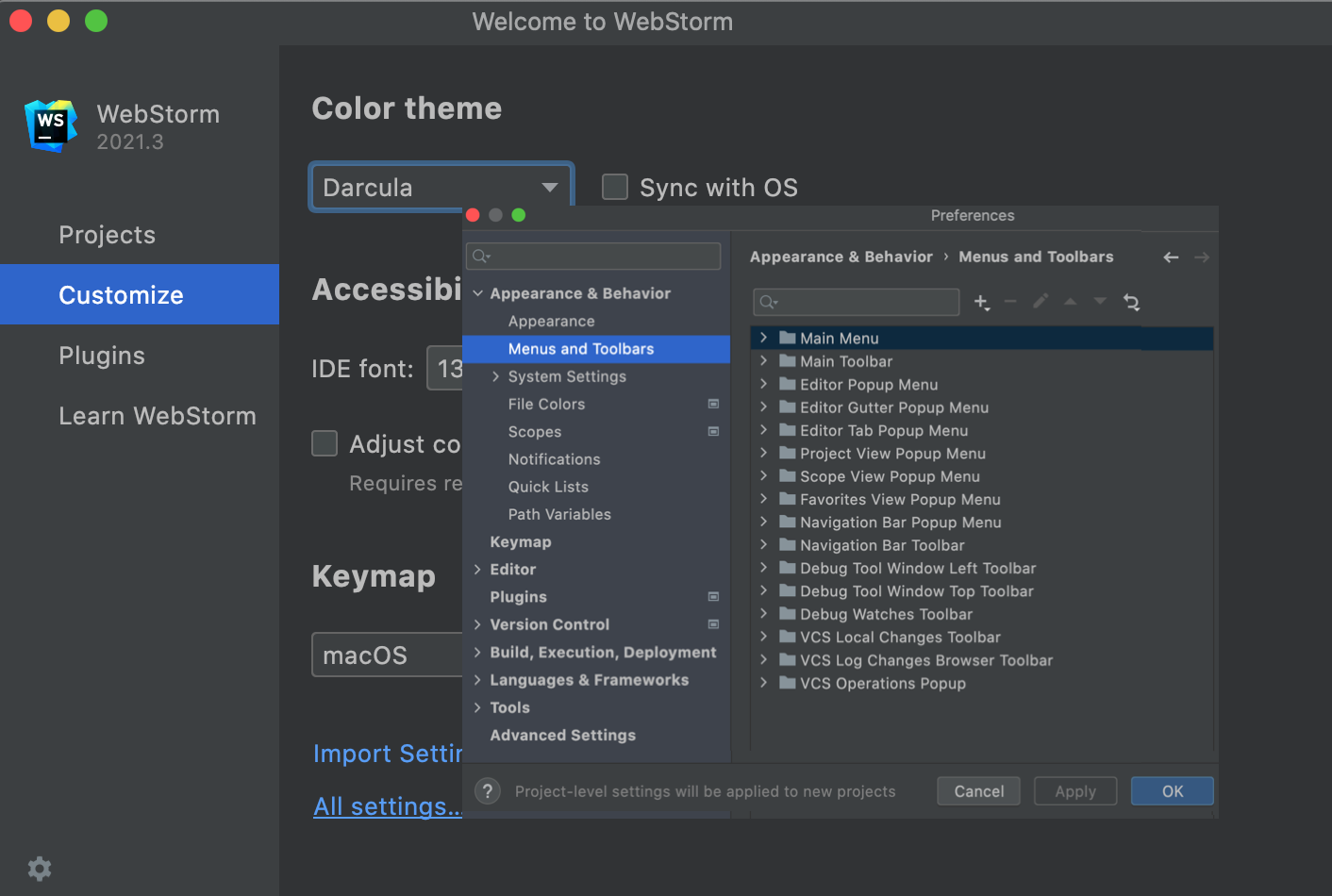This screenshot has width=1332, height=896.
Task: Collapse the Appearance & Behavior section
Action: click(478, 293)
